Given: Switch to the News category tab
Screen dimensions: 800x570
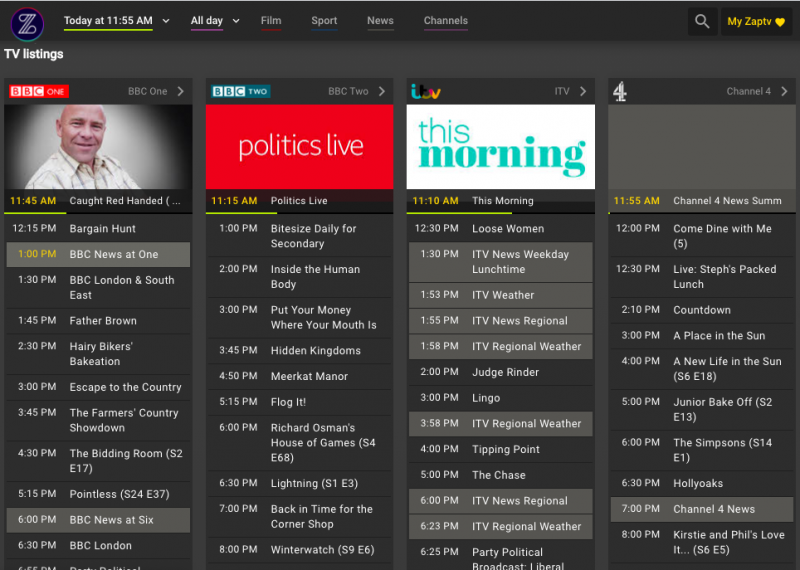Looking at the screenshot, I should [x=380, y=21].
